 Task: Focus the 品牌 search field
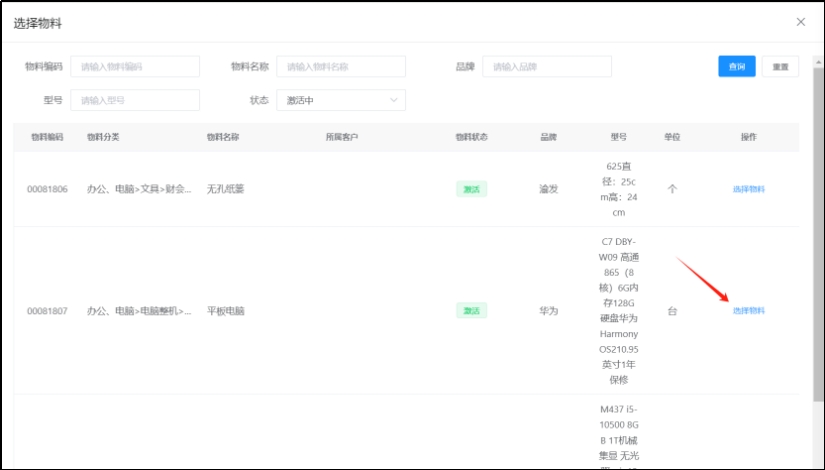[x=546, y=67]
